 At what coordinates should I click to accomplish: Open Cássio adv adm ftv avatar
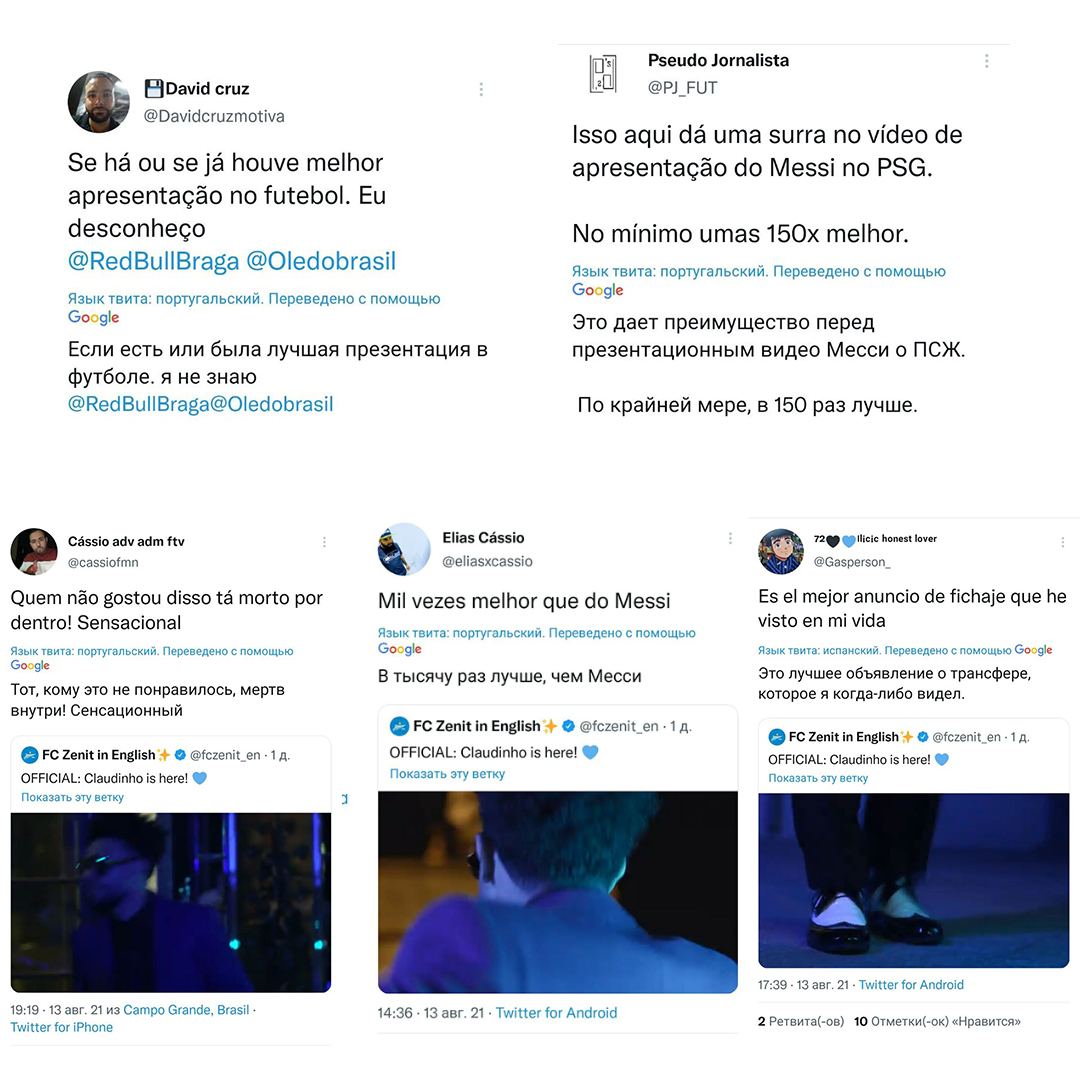click(x=34, y=551)
